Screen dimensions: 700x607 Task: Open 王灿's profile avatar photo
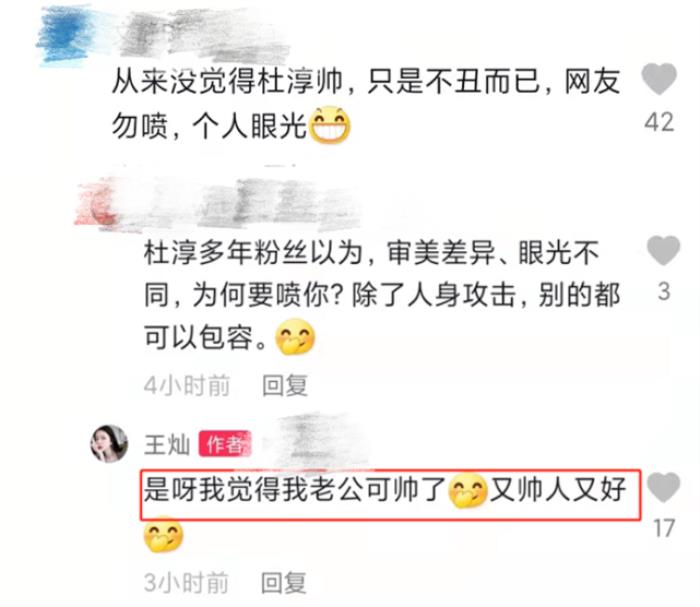109,444
